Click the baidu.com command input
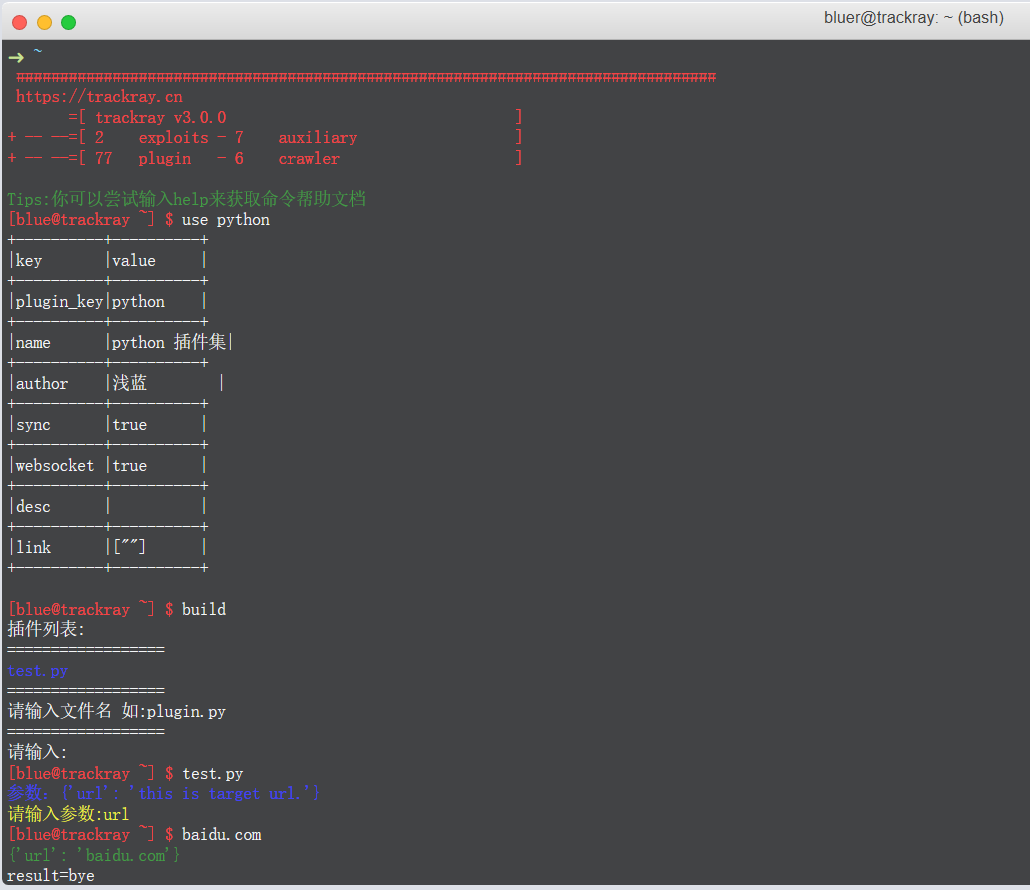The image size is (1030, 890). (221, 835)
